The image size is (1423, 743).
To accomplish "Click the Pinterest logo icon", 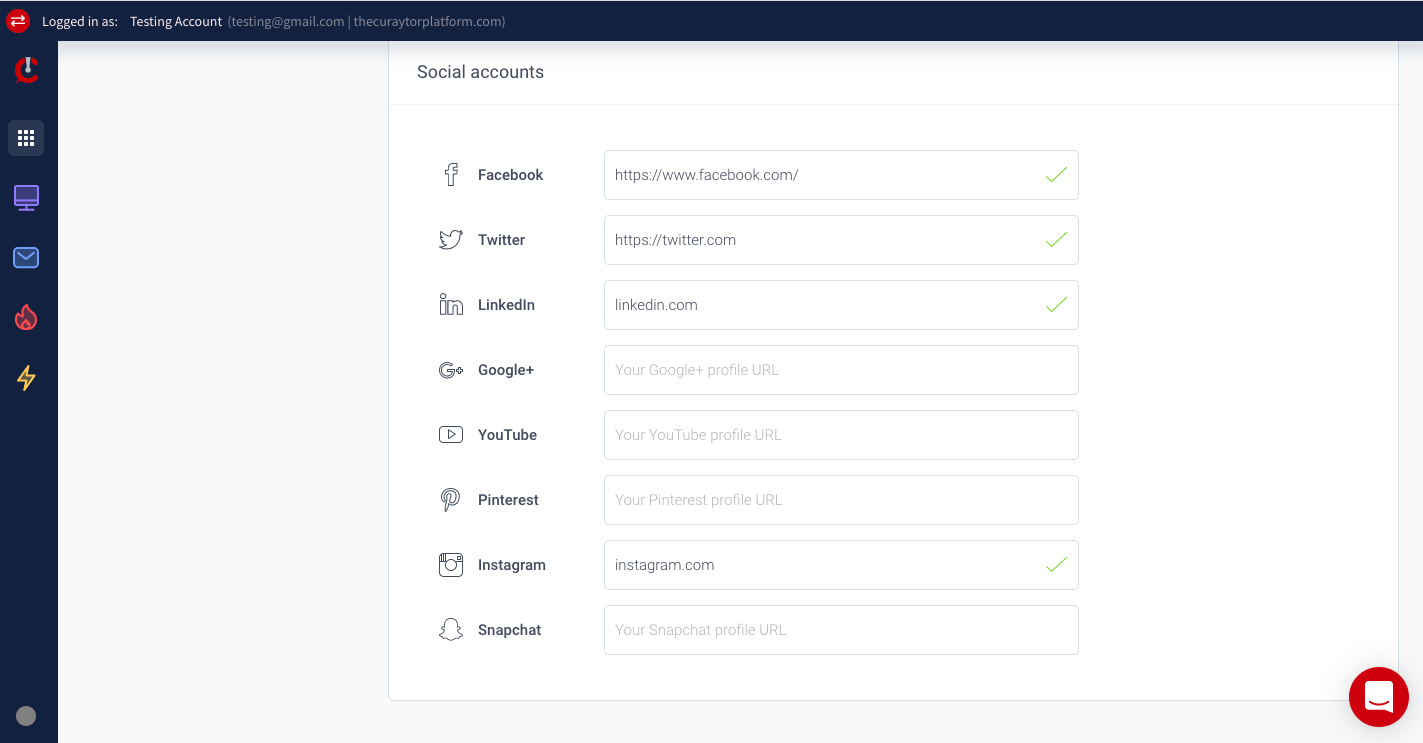I will (x=451, y=500).
